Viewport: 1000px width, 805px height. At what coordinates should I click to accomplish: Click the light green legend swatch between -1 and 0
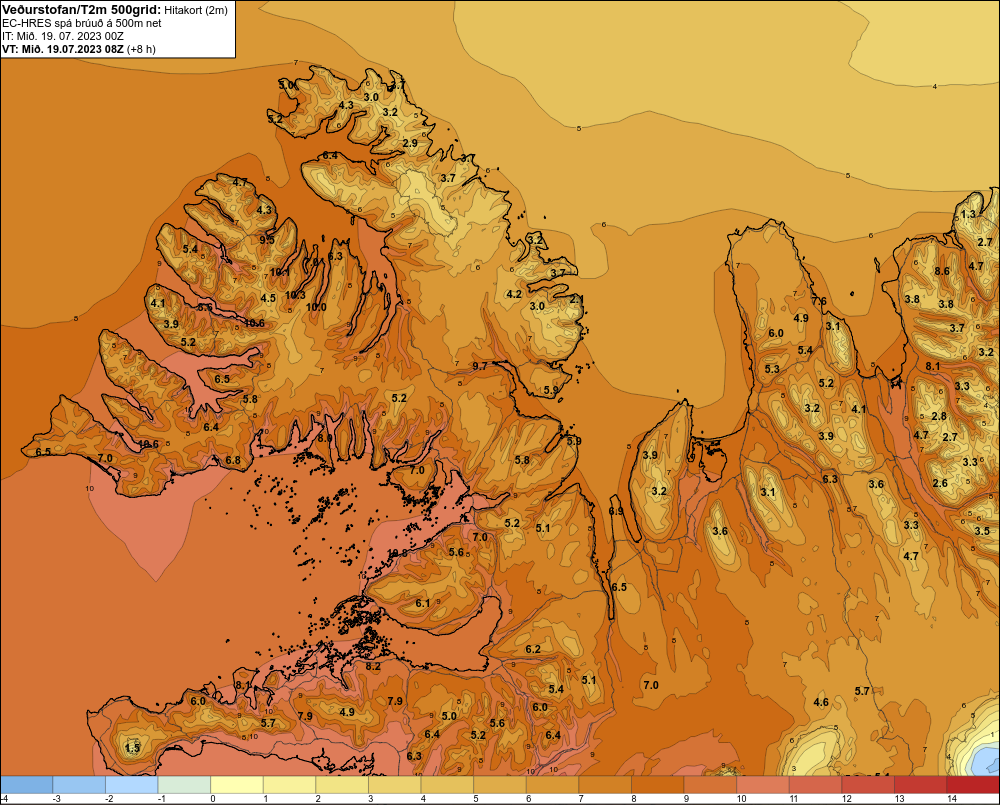[x=184, y=785]
